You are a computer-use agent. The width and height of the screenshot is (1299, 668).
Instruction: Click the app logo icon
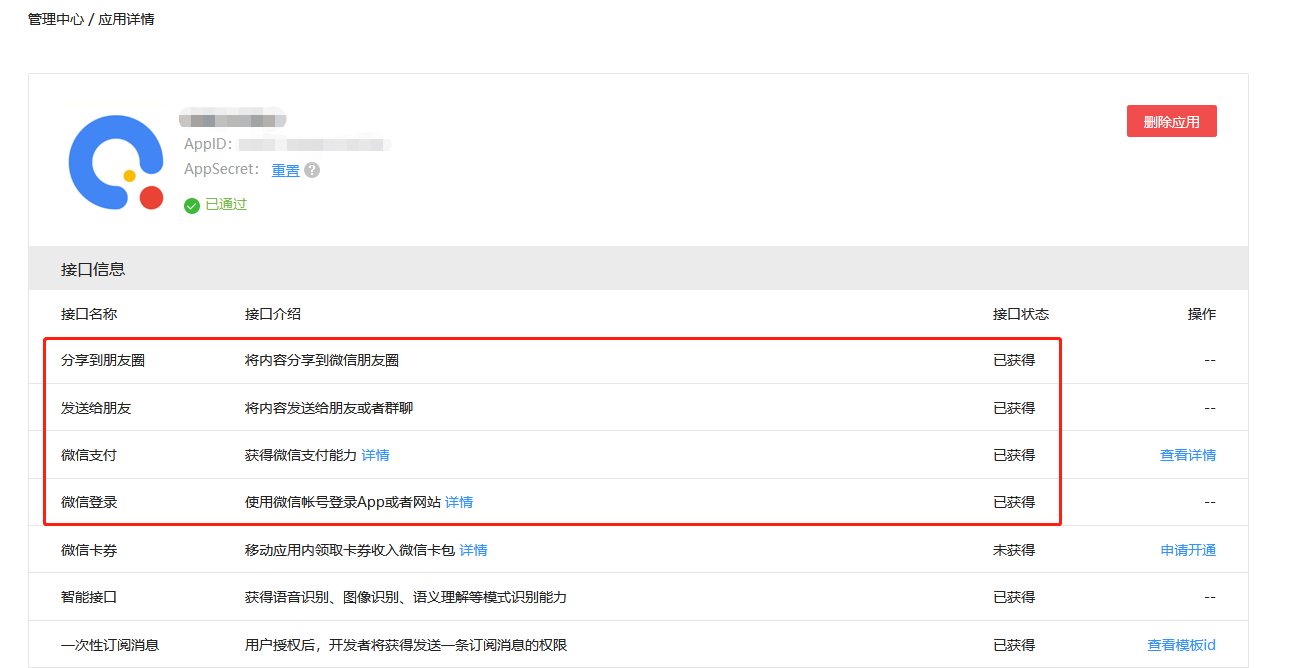[116, 162]
